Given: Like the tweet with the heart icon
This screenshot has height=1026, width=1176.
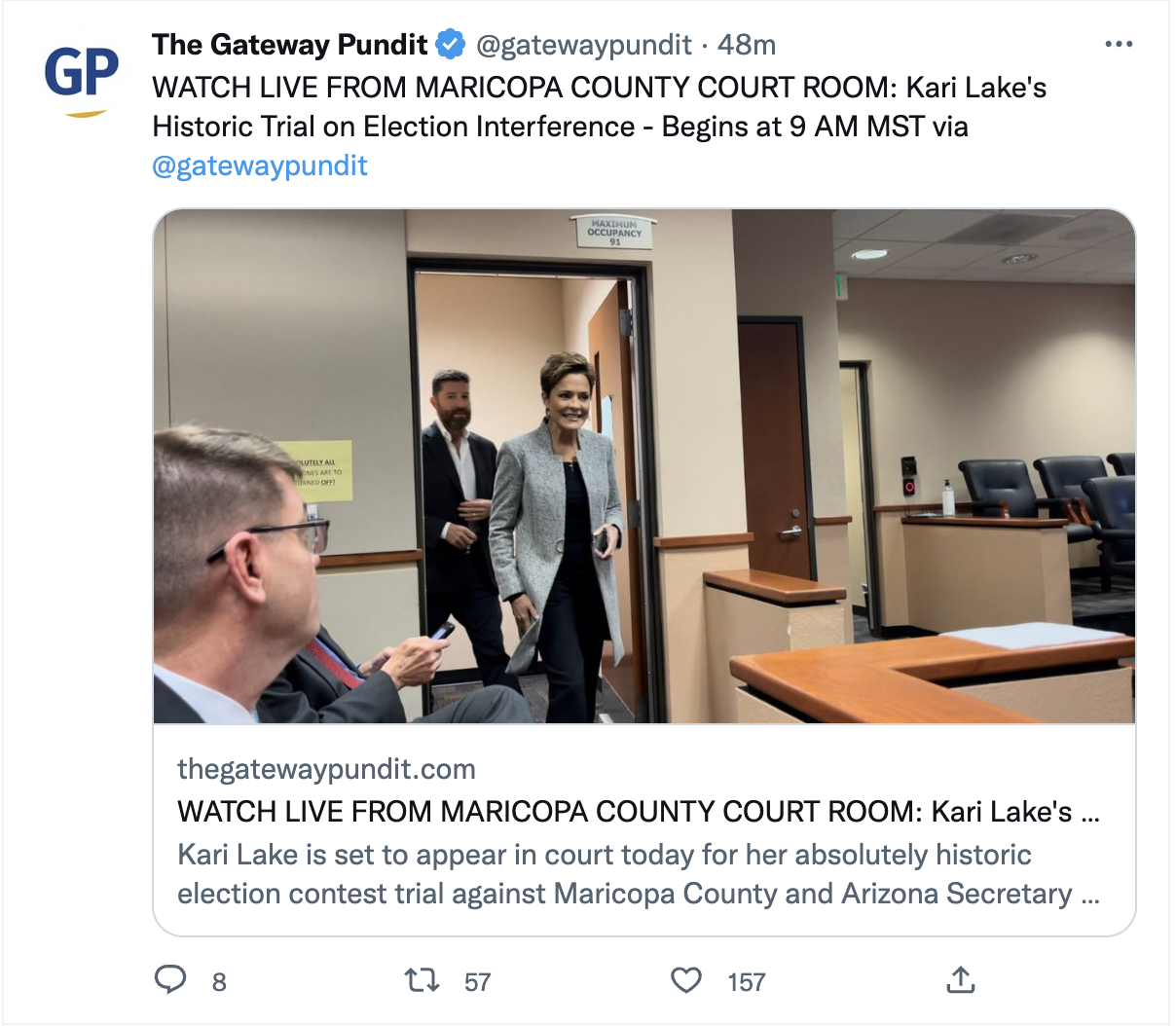Looking at the screenshot, I should [686, 979].
